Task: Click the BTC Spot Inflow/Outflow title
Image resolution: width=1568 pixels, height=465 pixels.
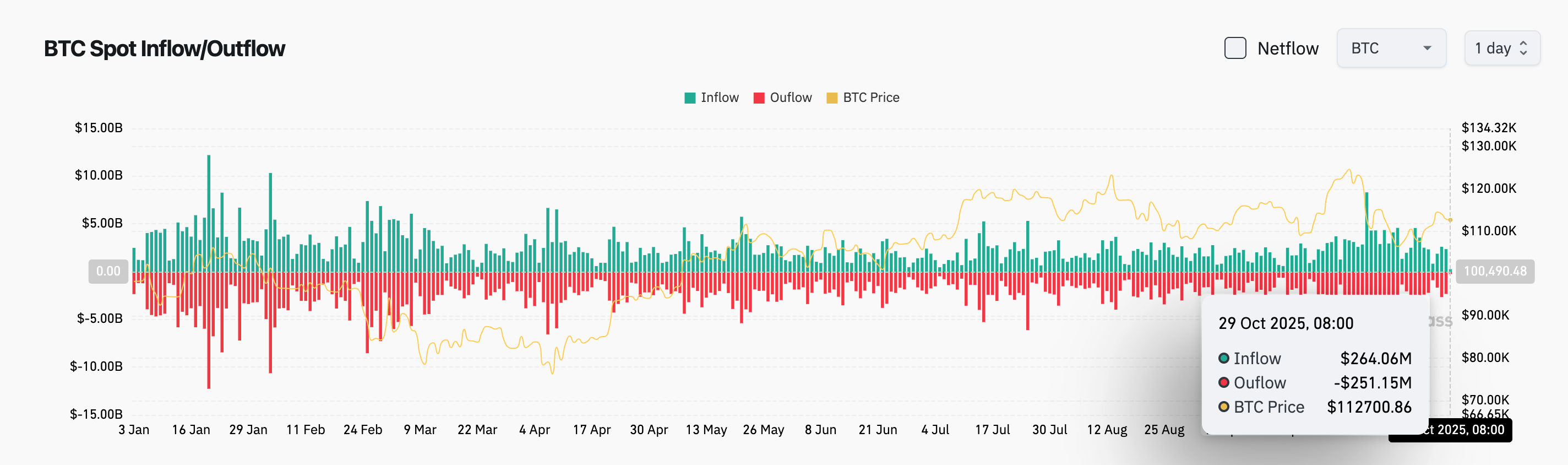Action: pyautogui.click(x=165, y=47)
